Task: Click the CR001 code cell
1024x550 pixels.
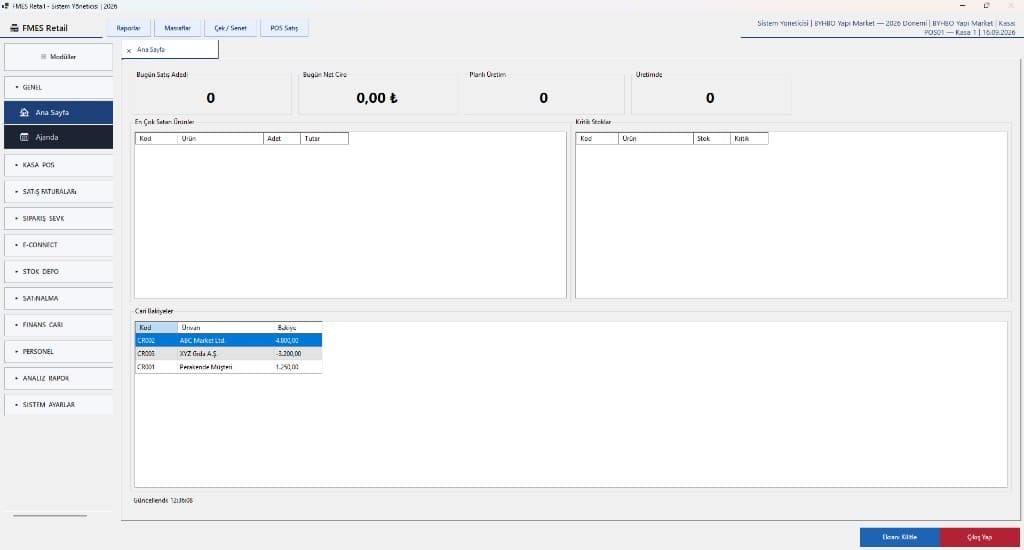Action: pyautogui.click(x=157, y=367)
